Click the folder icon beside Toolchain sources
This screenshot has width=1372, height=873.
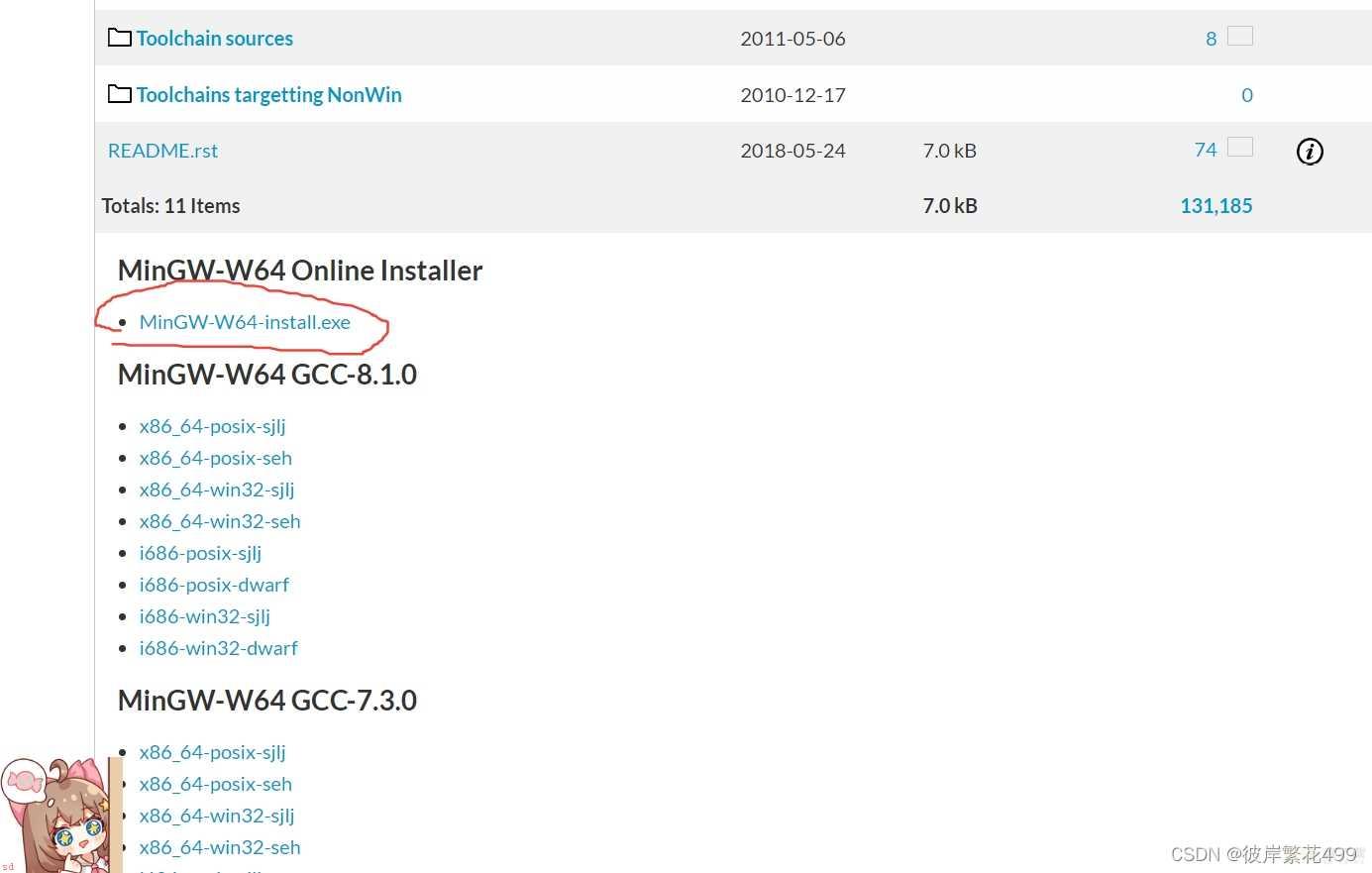pyautogui.click(x=120, y=38)
